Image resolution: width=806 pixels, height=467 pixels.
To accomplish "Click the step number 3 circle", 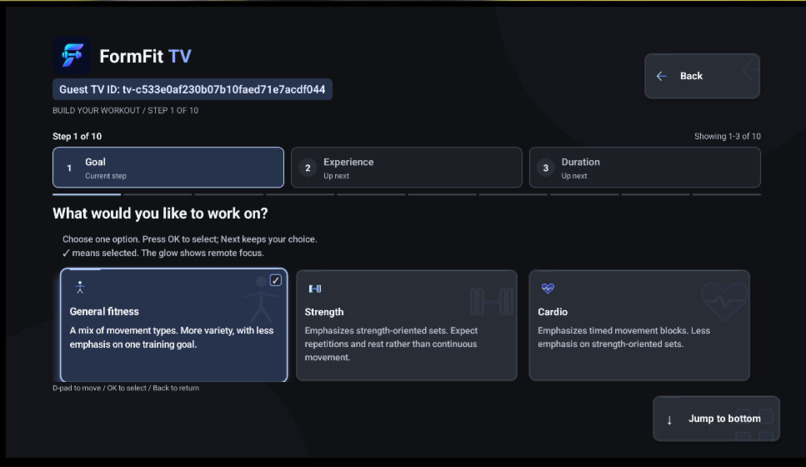I will pos(545,168).
